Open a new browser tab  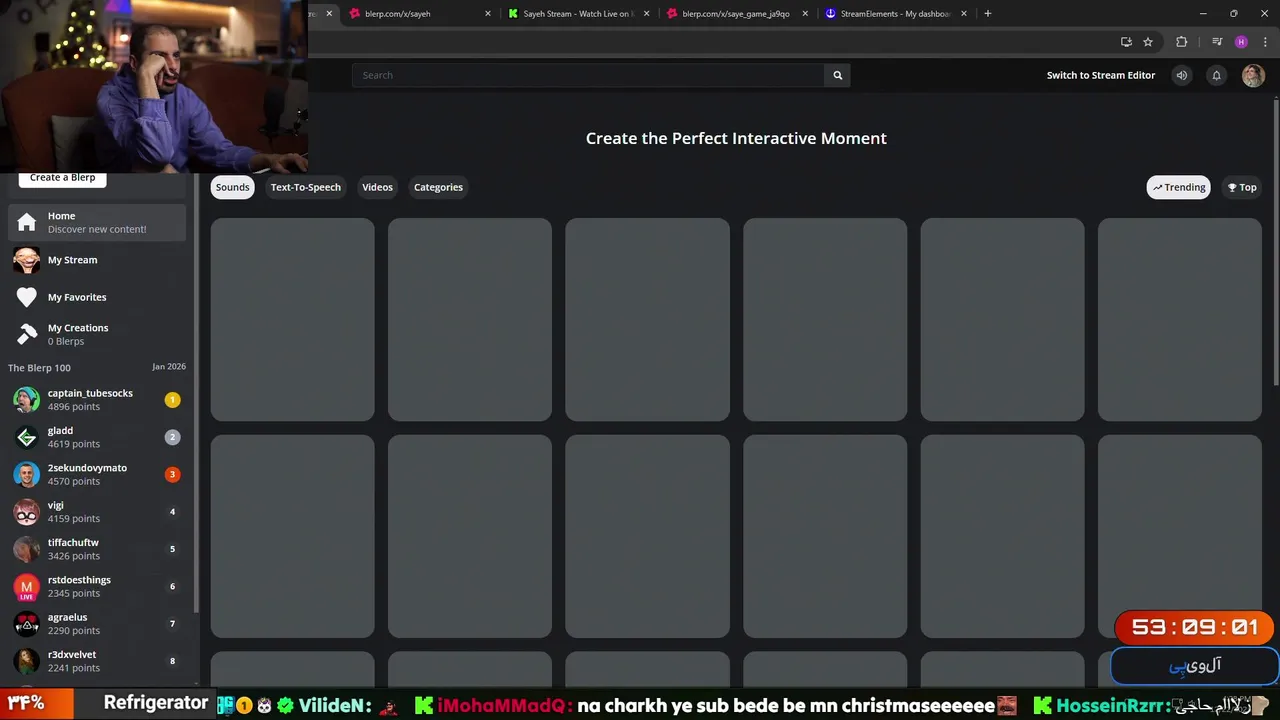pyautogui.click(x=988, y=13)
